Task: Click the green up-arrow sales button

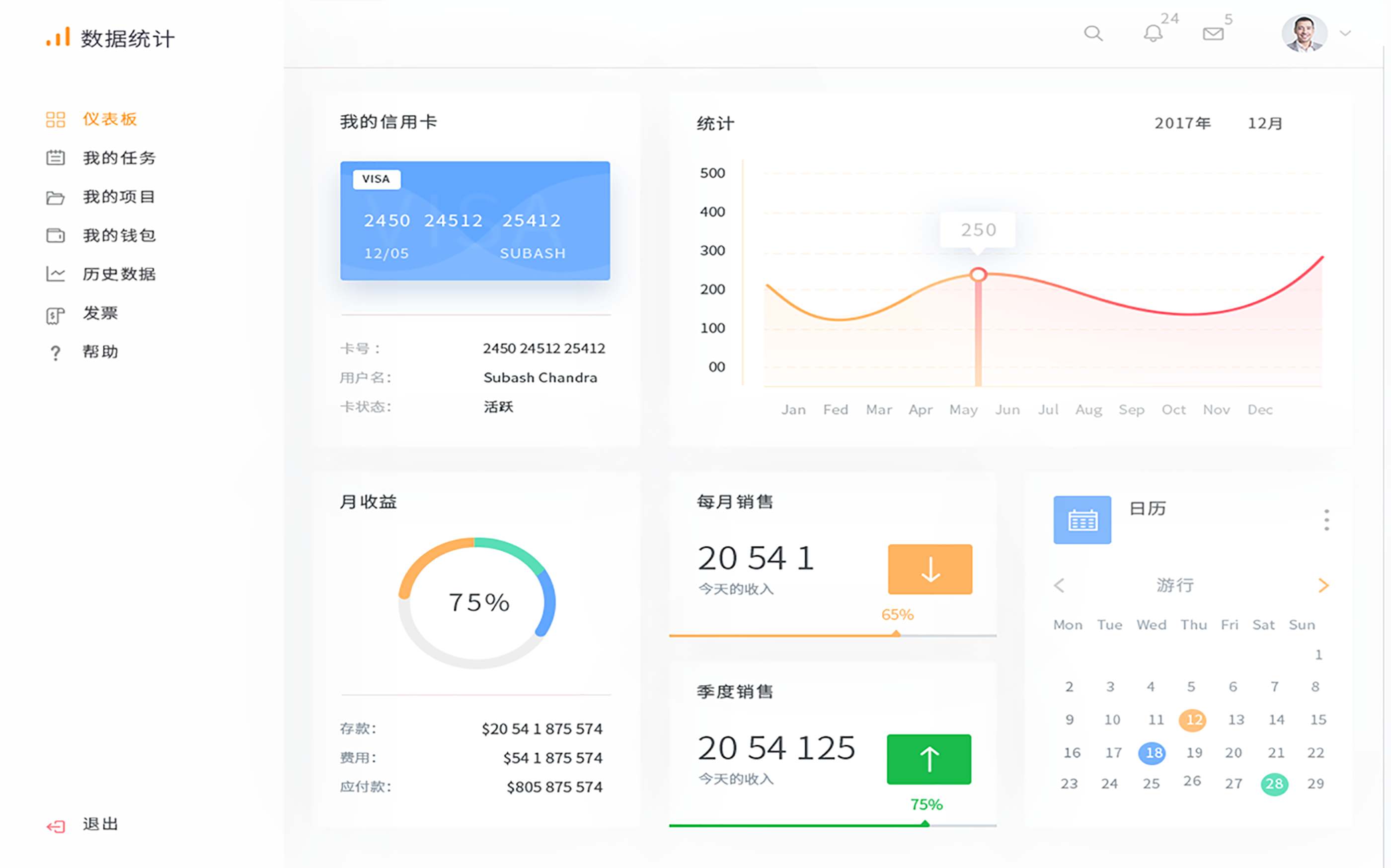Action: [x=928, y=759]
